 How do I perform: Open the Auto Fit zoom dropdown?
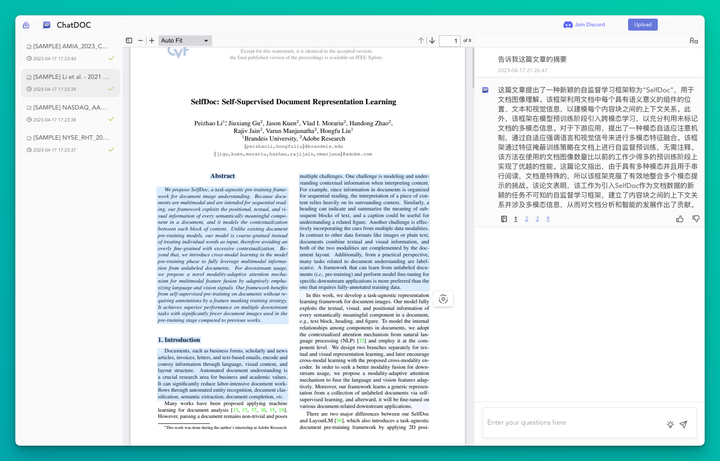(x=185, y=40)
